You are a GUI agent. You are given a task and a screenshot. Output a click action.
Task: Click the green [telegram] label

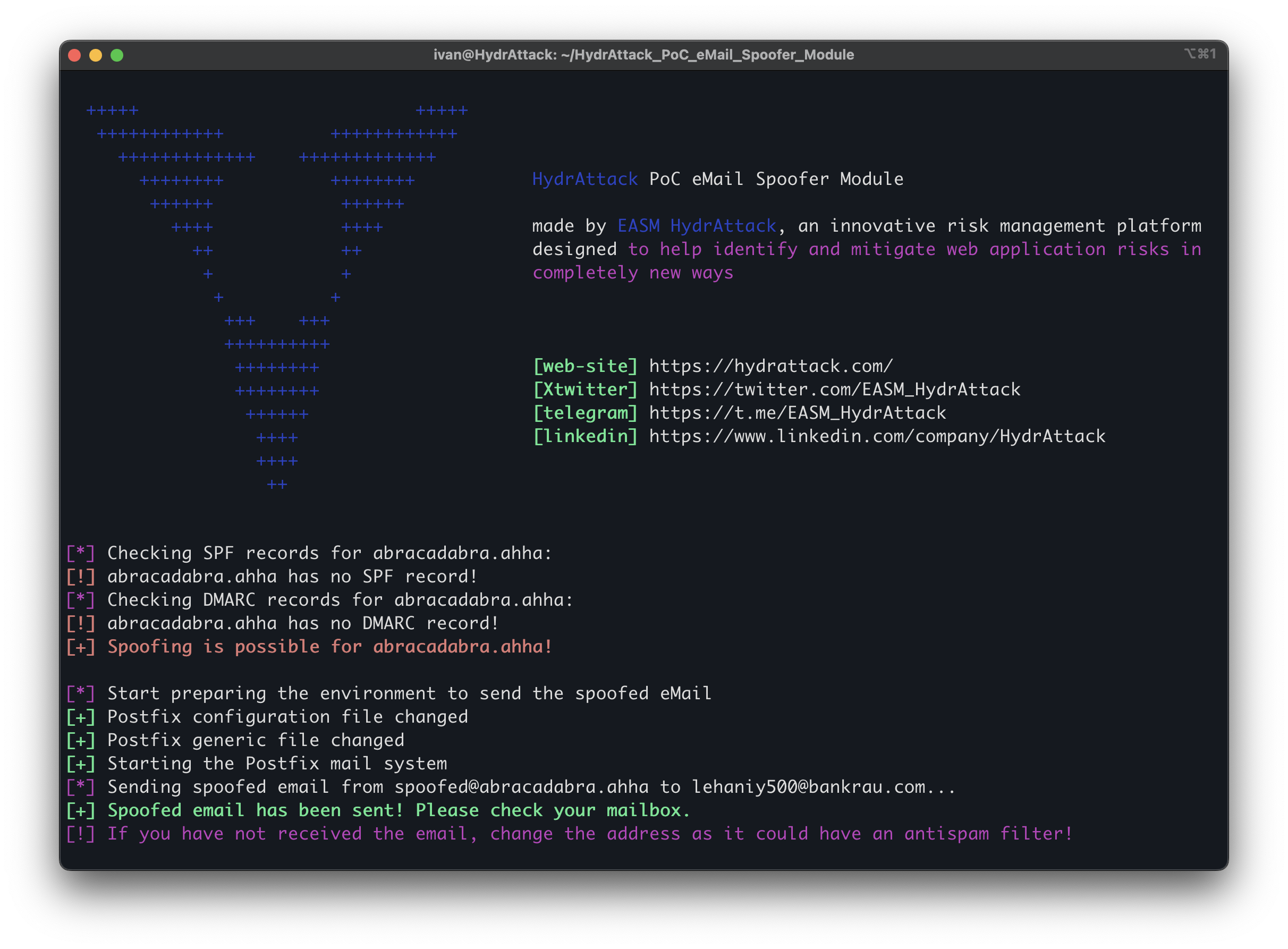(585, 413)
